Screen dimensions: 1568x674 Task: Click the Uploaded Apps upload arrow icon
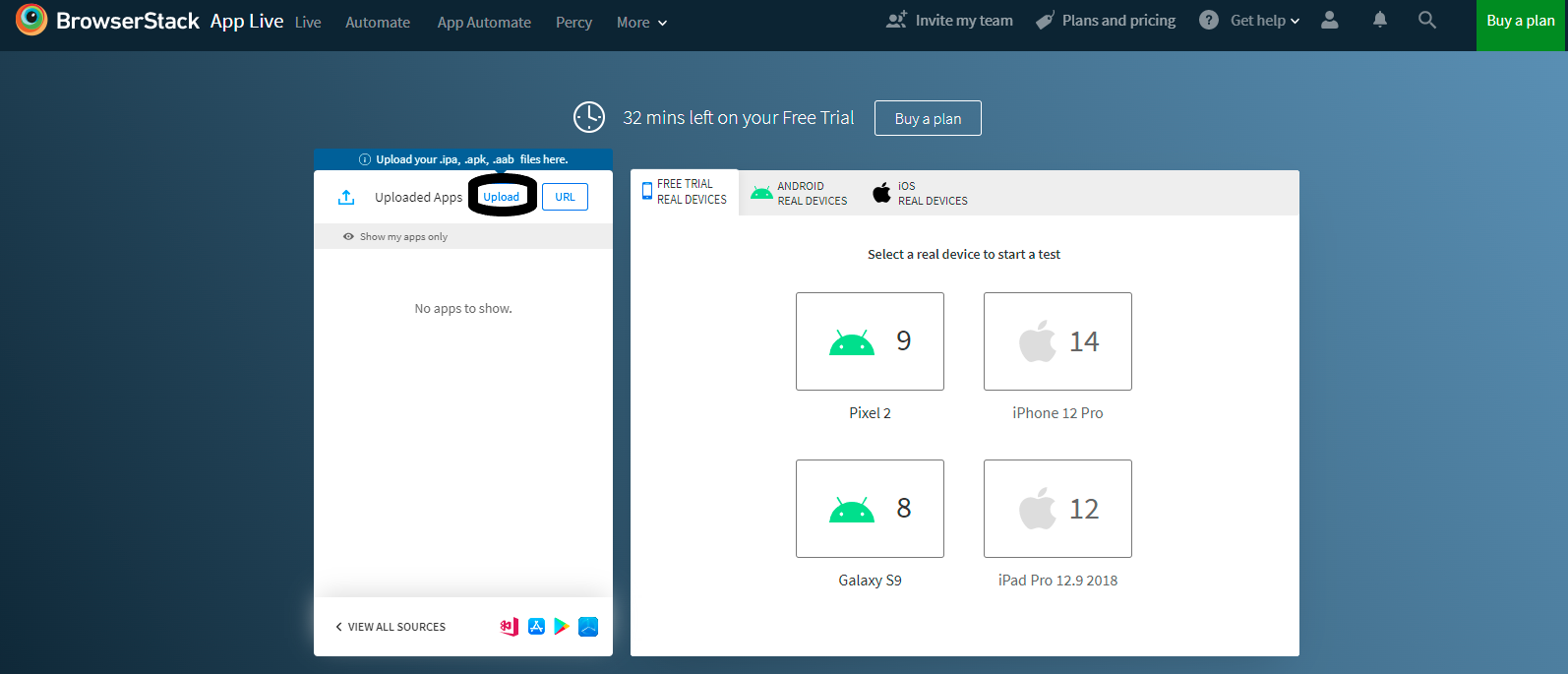click(346, 198)
